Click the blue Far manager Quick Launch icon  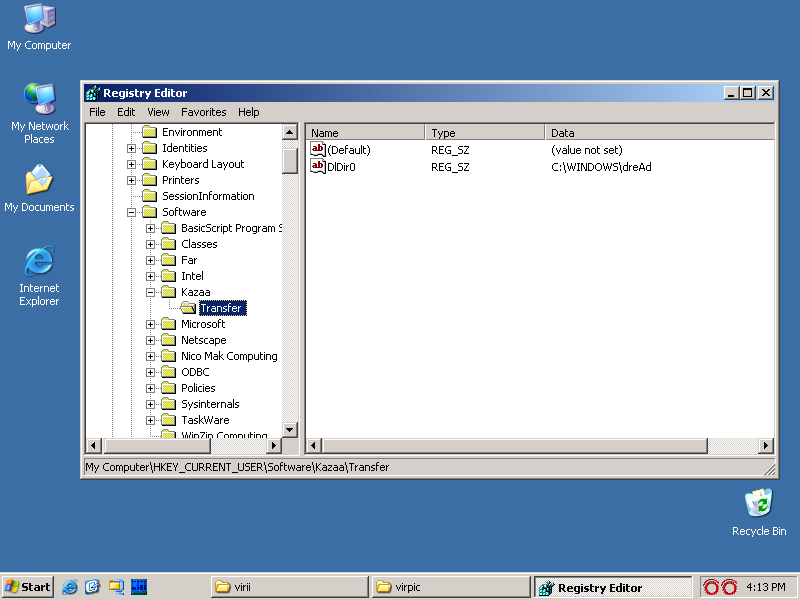click(x=139, y=587)
